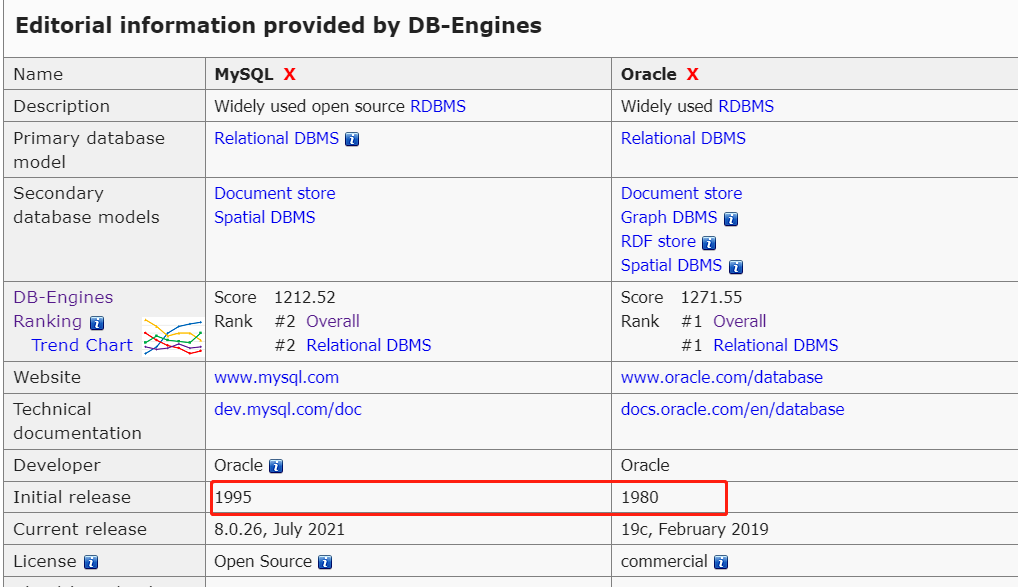Select the Open Source license text
This screenshot has width=1018, height=587.
(x=263, y=562)
